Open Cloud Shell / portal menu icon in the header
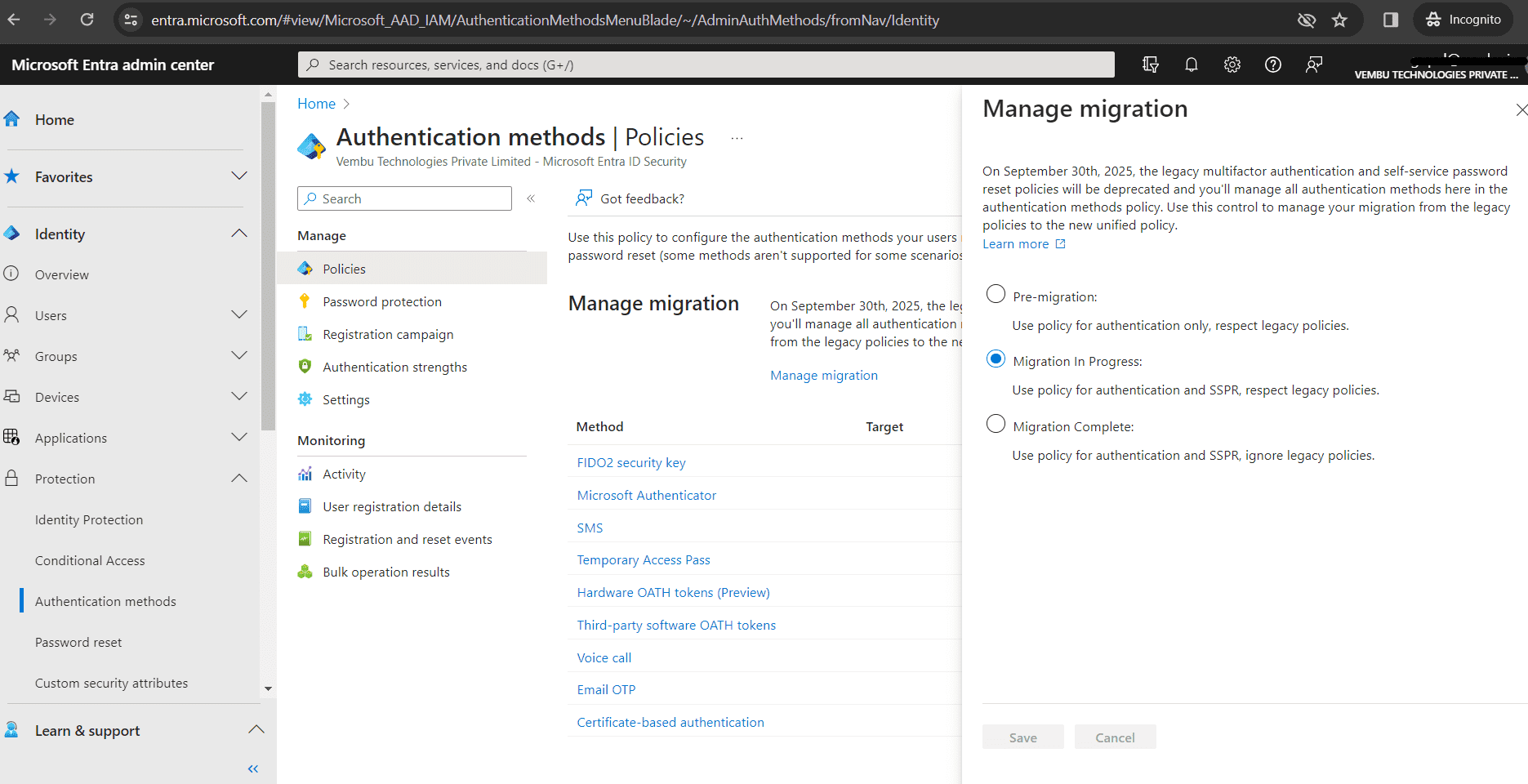Viewport: 1528px width, 784px height. coord(1151,65)
